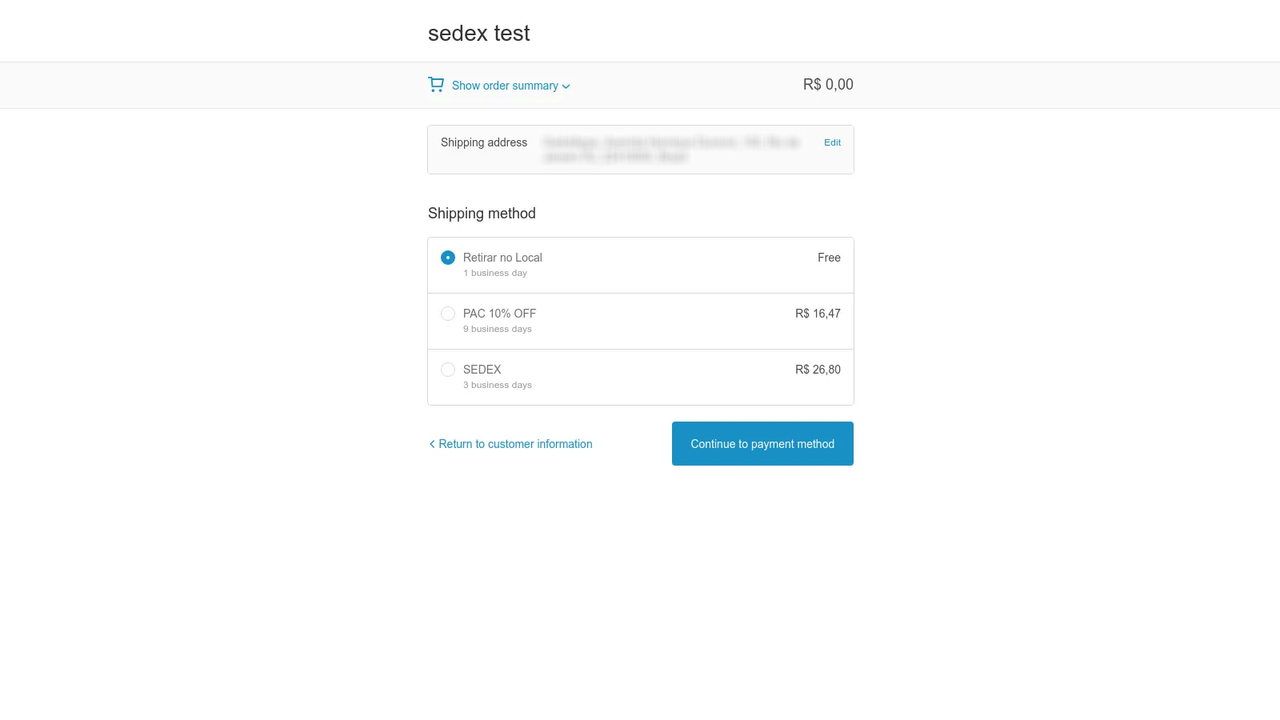Select Retirar no Local radio button
Screen dimensions: 1280x720
pos(448,258)
